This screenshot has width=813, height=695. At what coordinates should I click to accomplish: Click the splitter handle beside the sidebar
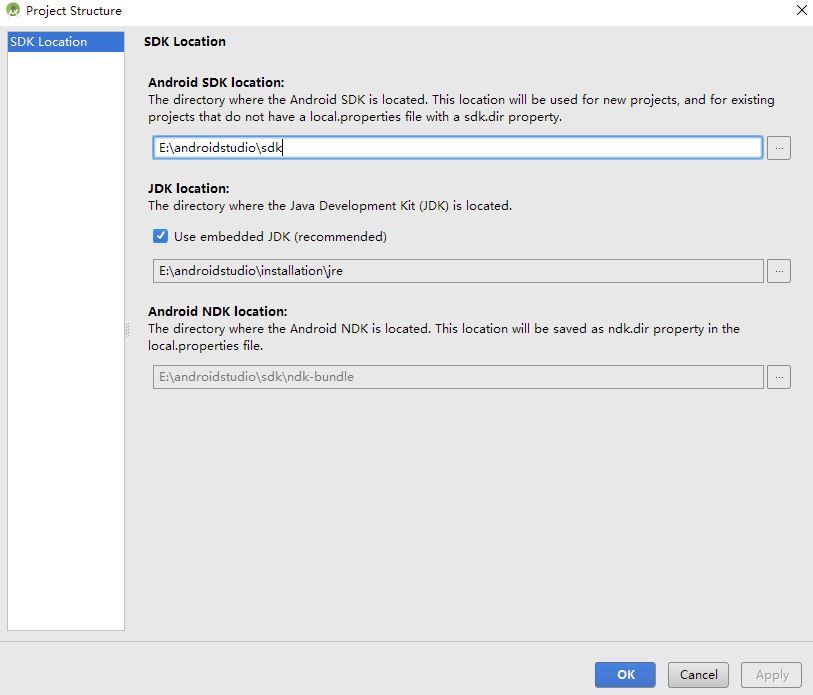point(128,330)
